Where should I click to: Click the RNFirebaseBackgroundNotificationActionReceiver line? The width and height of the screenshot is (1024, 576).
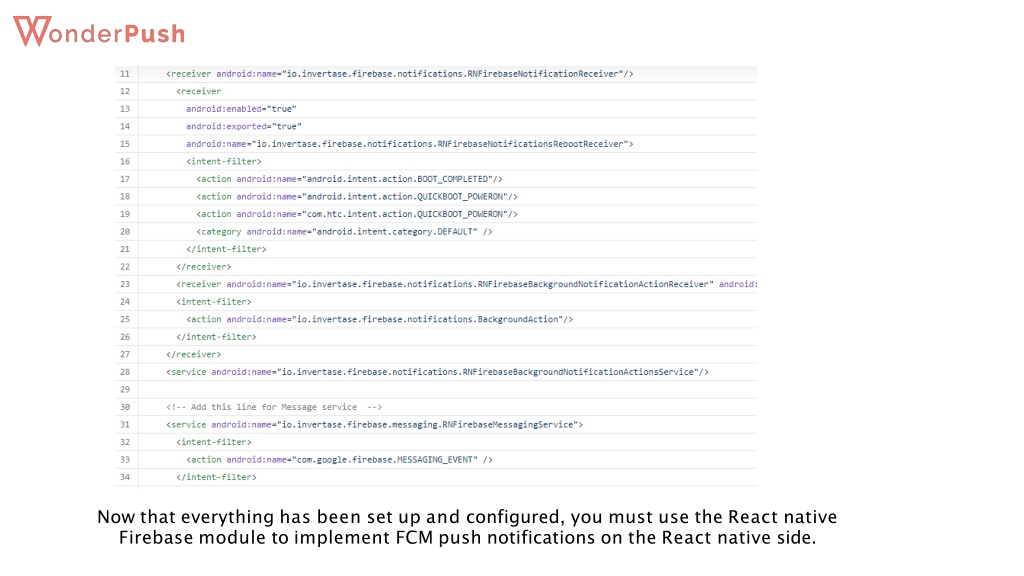coord(466,284)
